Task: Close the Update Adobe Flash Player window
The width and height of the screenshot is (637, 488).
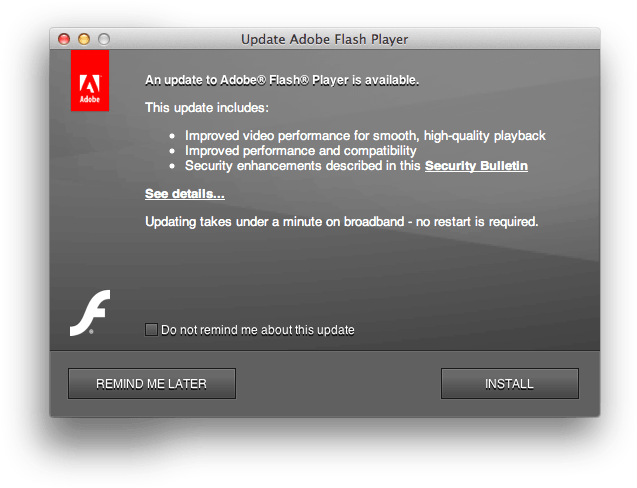Action: coord(64,39)
